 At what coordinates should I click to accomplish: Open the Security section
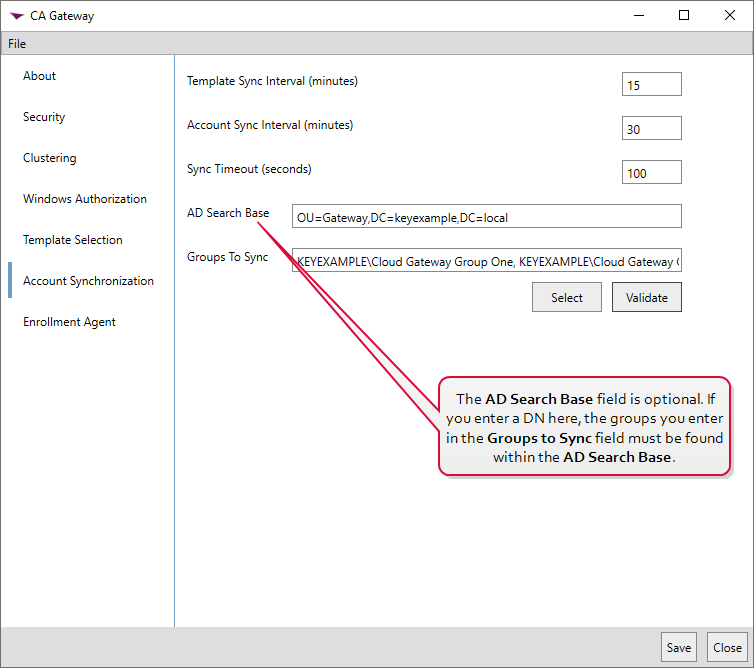point(44,117)
